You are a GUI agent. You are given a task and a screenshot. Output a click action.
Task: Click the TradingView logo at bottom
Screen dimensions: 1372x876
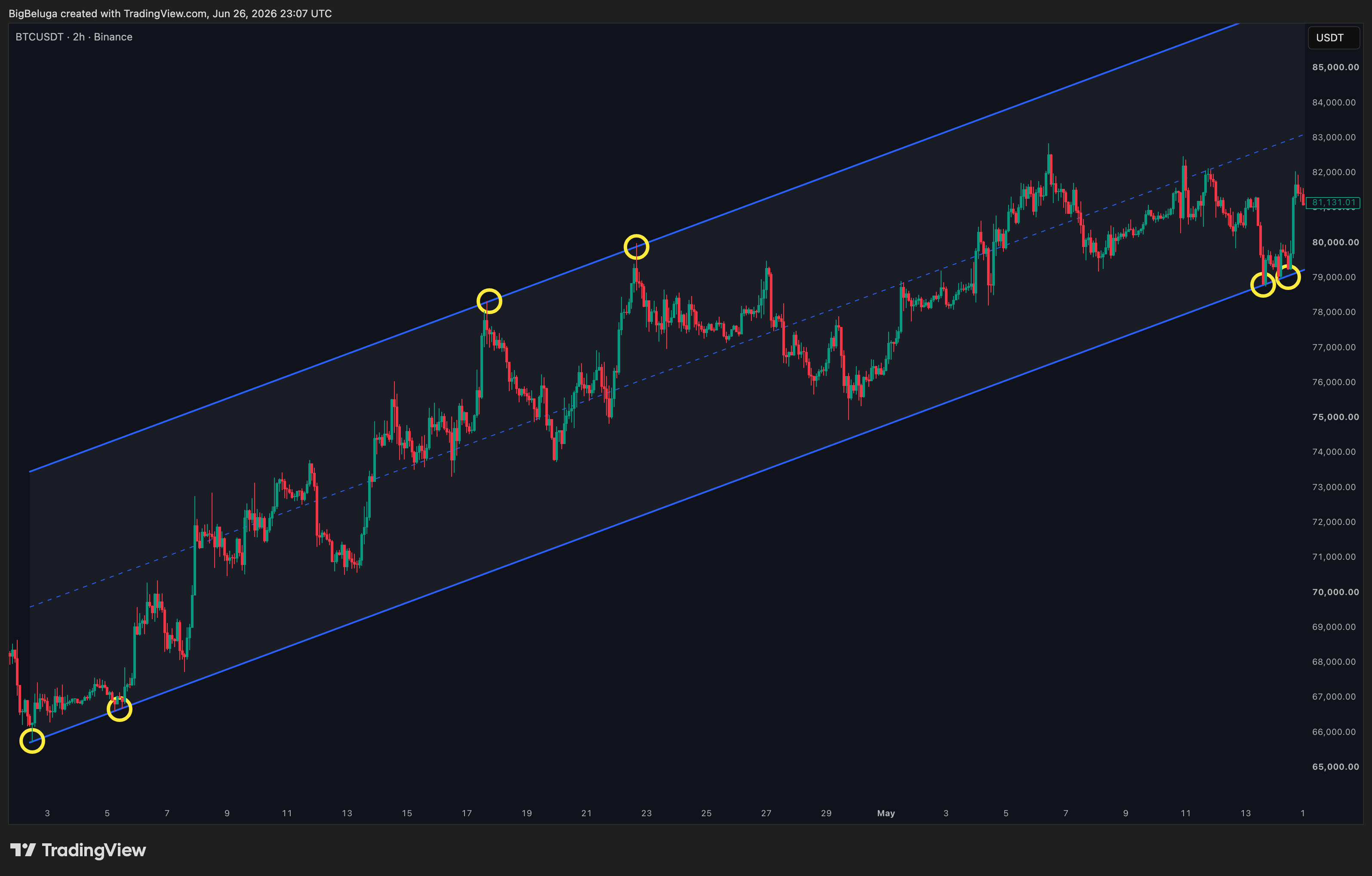[x=78, y=850]
